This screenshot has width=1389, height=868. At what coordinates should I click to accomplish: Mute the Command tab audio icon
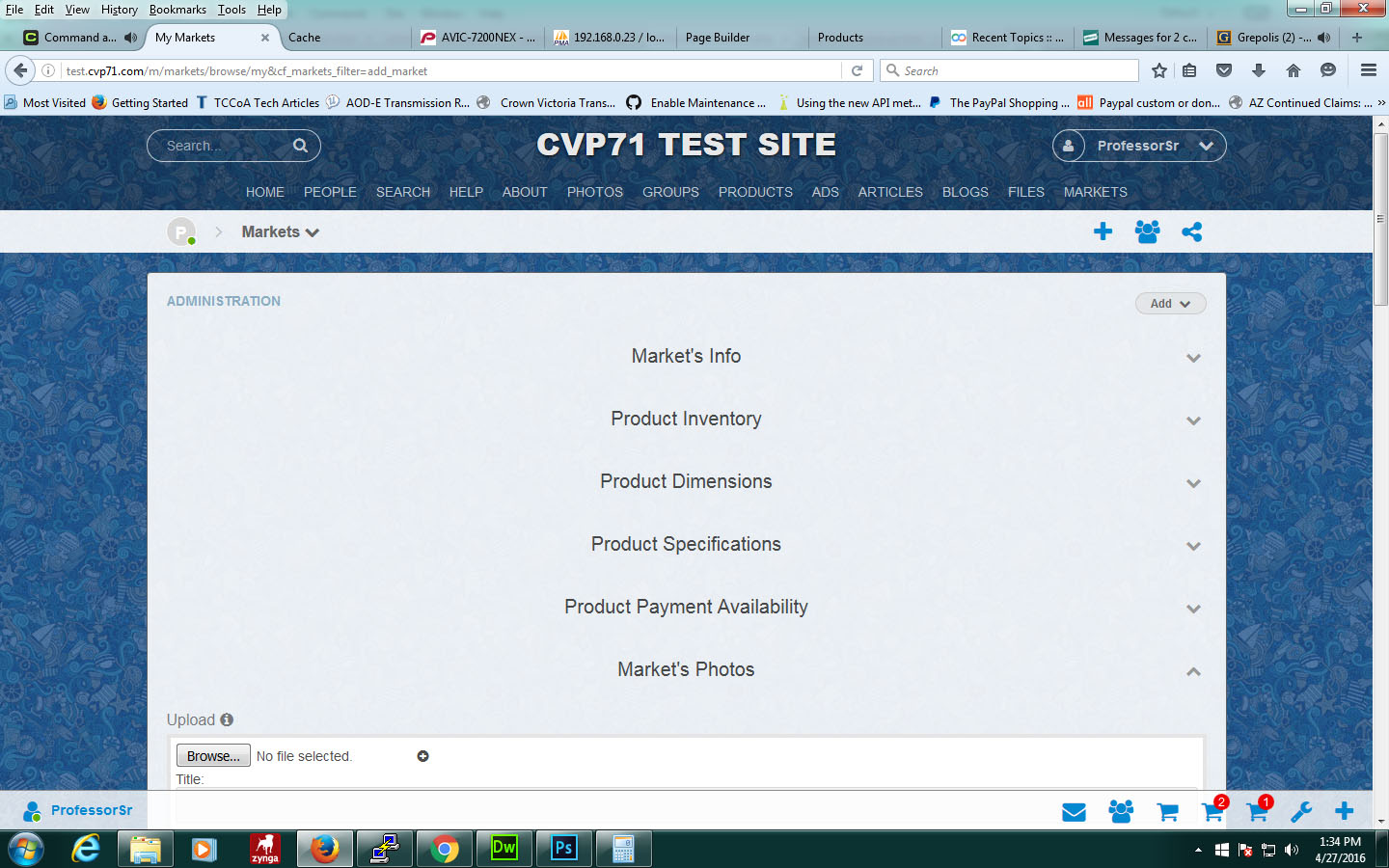tap(130, 38)
